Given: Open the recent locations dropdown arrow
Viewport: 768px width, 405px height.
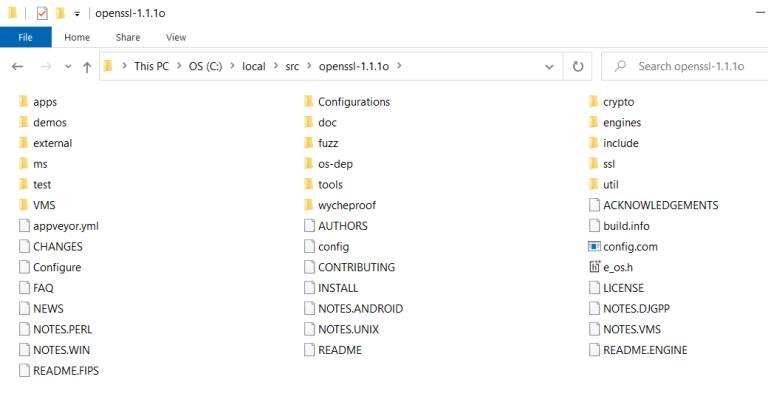Looking at the screenshot, I should click(x=68, y=67).
